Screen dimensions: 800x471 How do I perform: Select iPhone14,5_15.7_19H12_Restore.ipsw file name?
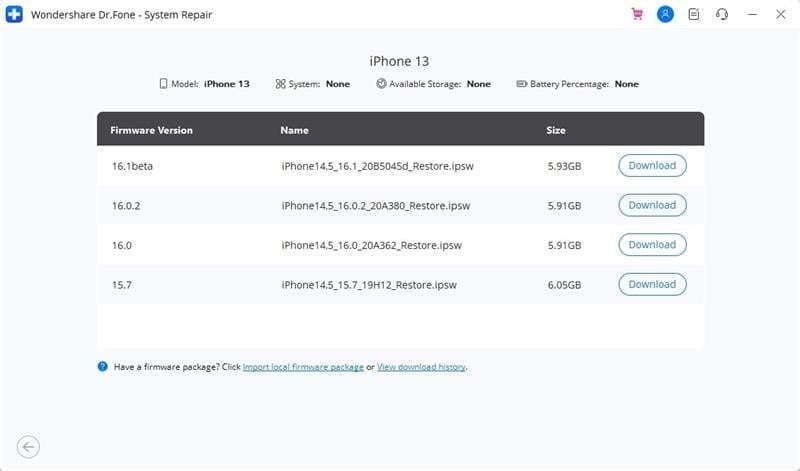point(369,285)
